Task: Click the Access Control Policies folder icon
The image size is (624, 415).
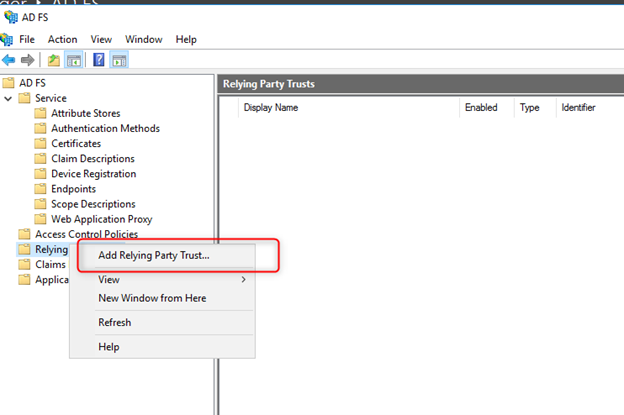Action: (x=24, y=234)
